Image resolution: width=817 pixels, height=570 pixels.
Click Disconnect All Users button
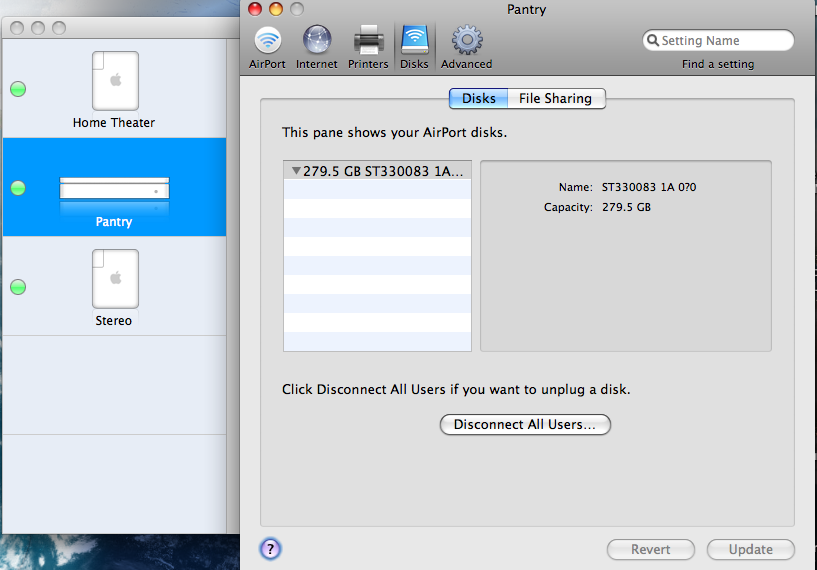[x=525, y=424]
